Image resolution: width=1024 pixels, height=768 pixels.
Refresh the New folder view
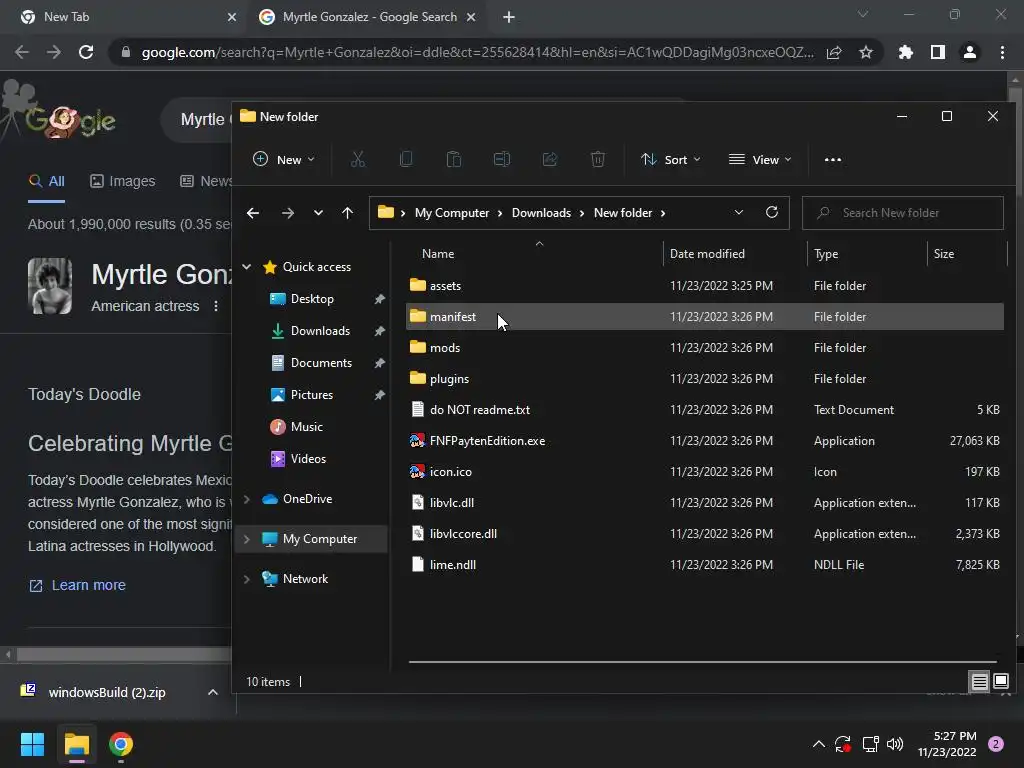pyautogui.click(x=772, y=212)
